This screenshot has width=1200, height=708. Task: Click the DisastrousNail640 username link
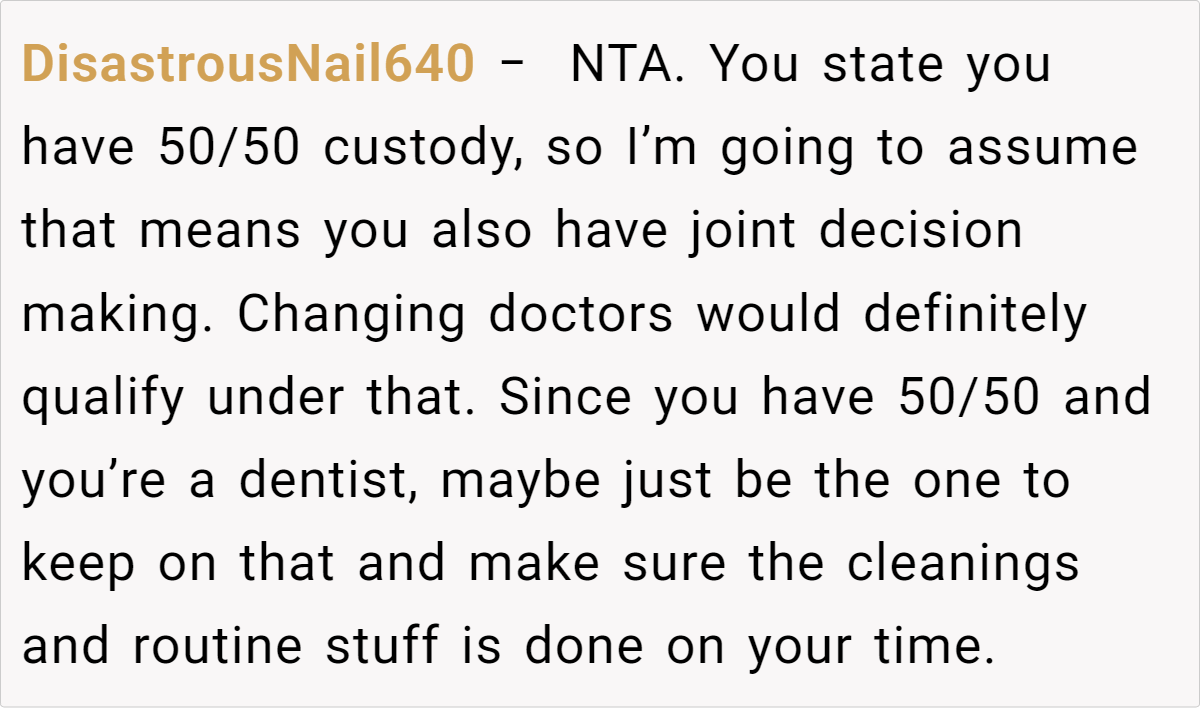click(248, 66)
